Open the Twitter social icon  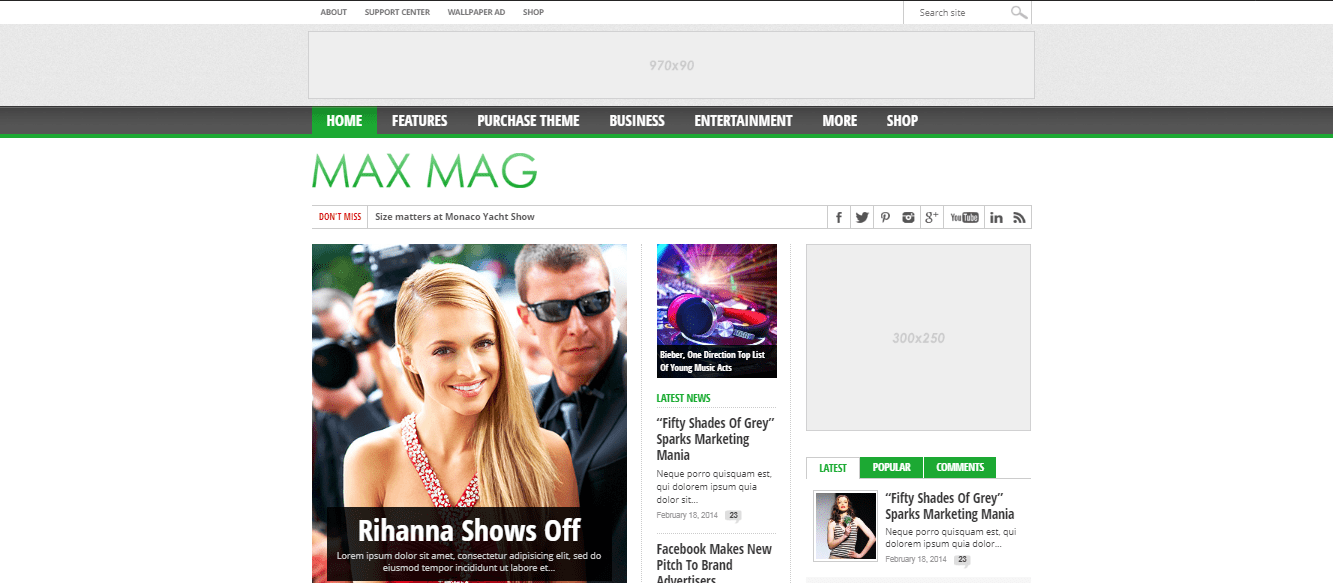pyautogui.click(x=862, y=217)
